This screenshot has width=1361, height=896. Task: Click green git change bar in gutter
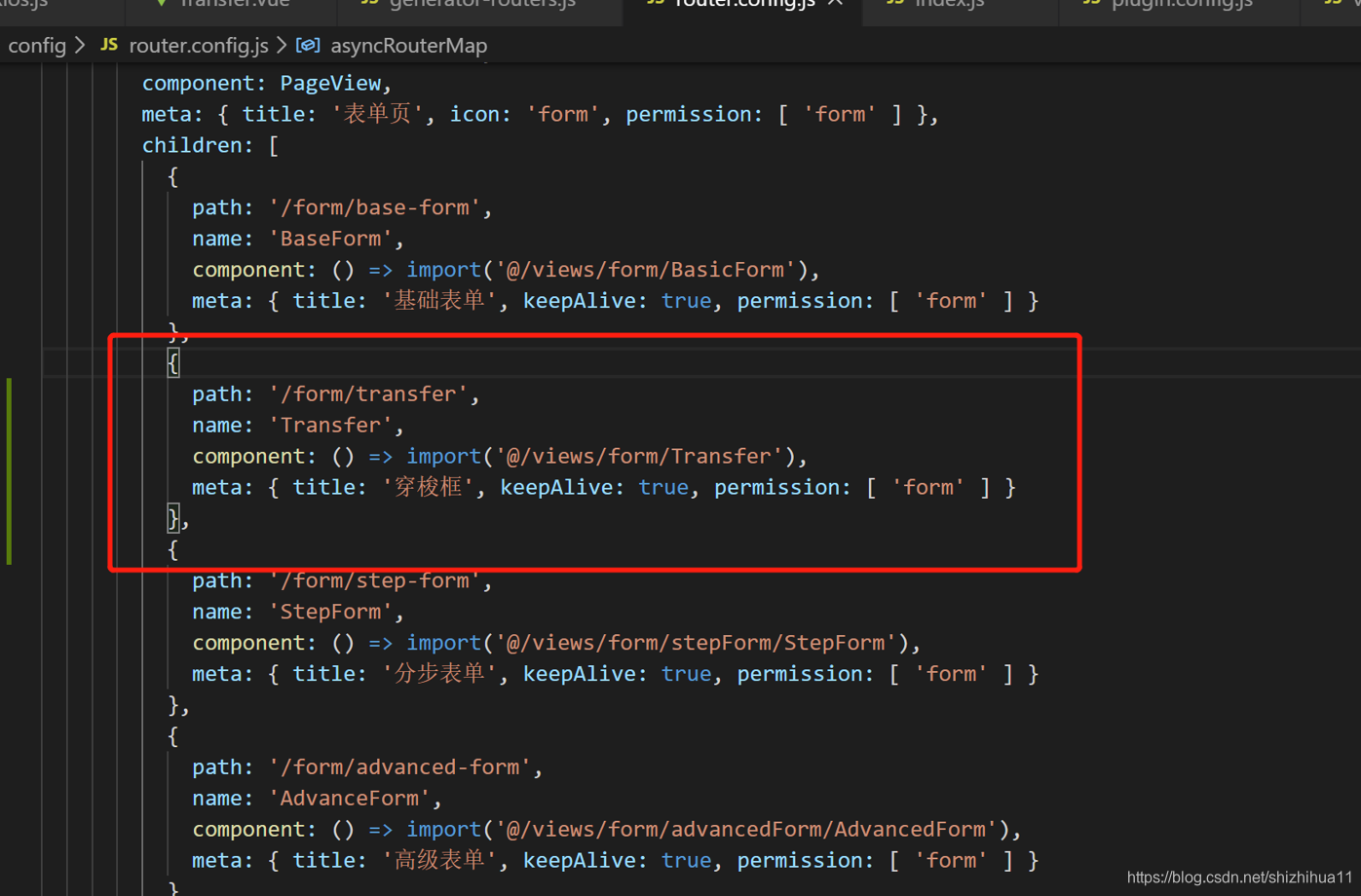[9, 471]
